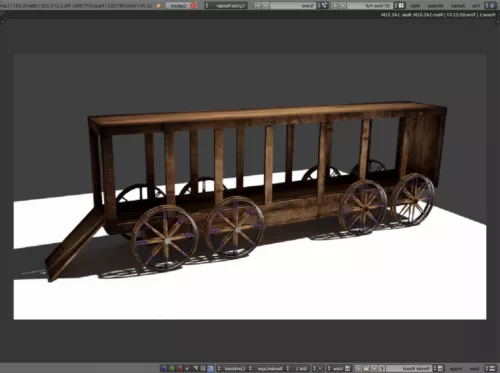Delete the 3D View Full screen layout
The height and width of the screenshot is (373, 500).
tap(335, 6)
